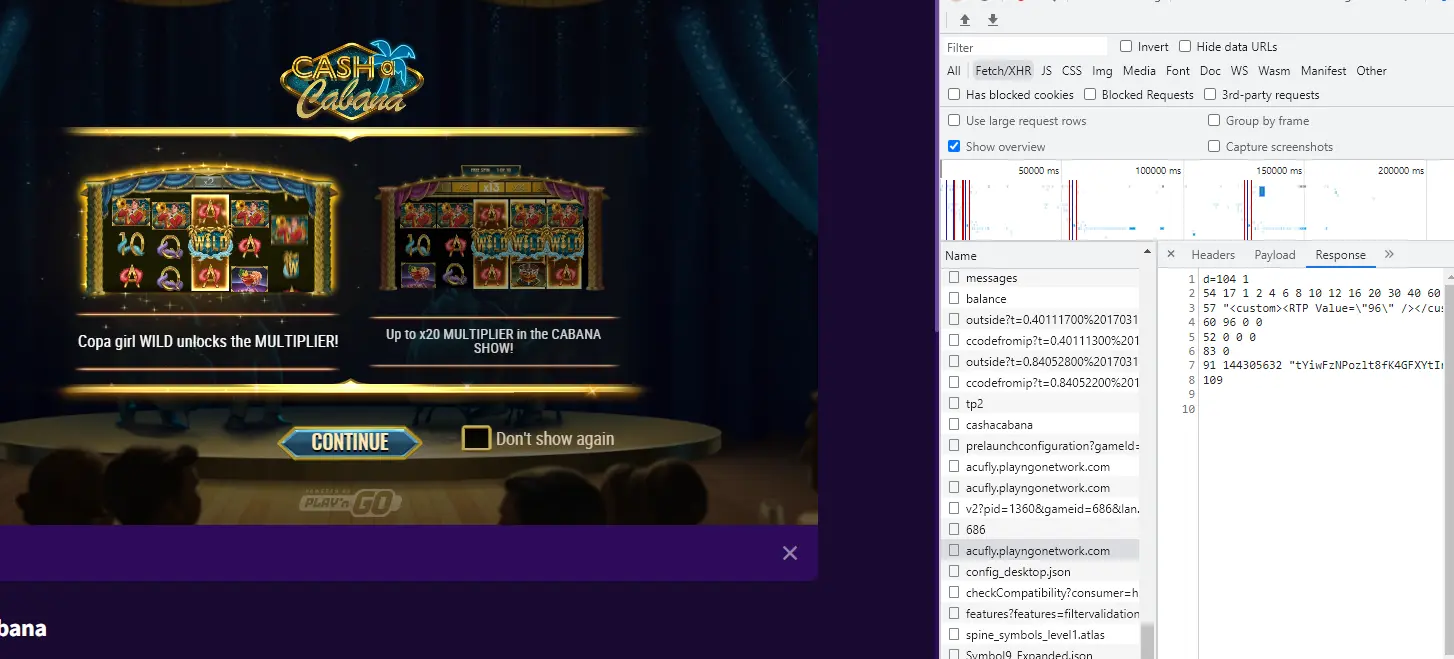Focus the network Filter text field
Screen dimensions: 1454x659
tap(1026, 47)
